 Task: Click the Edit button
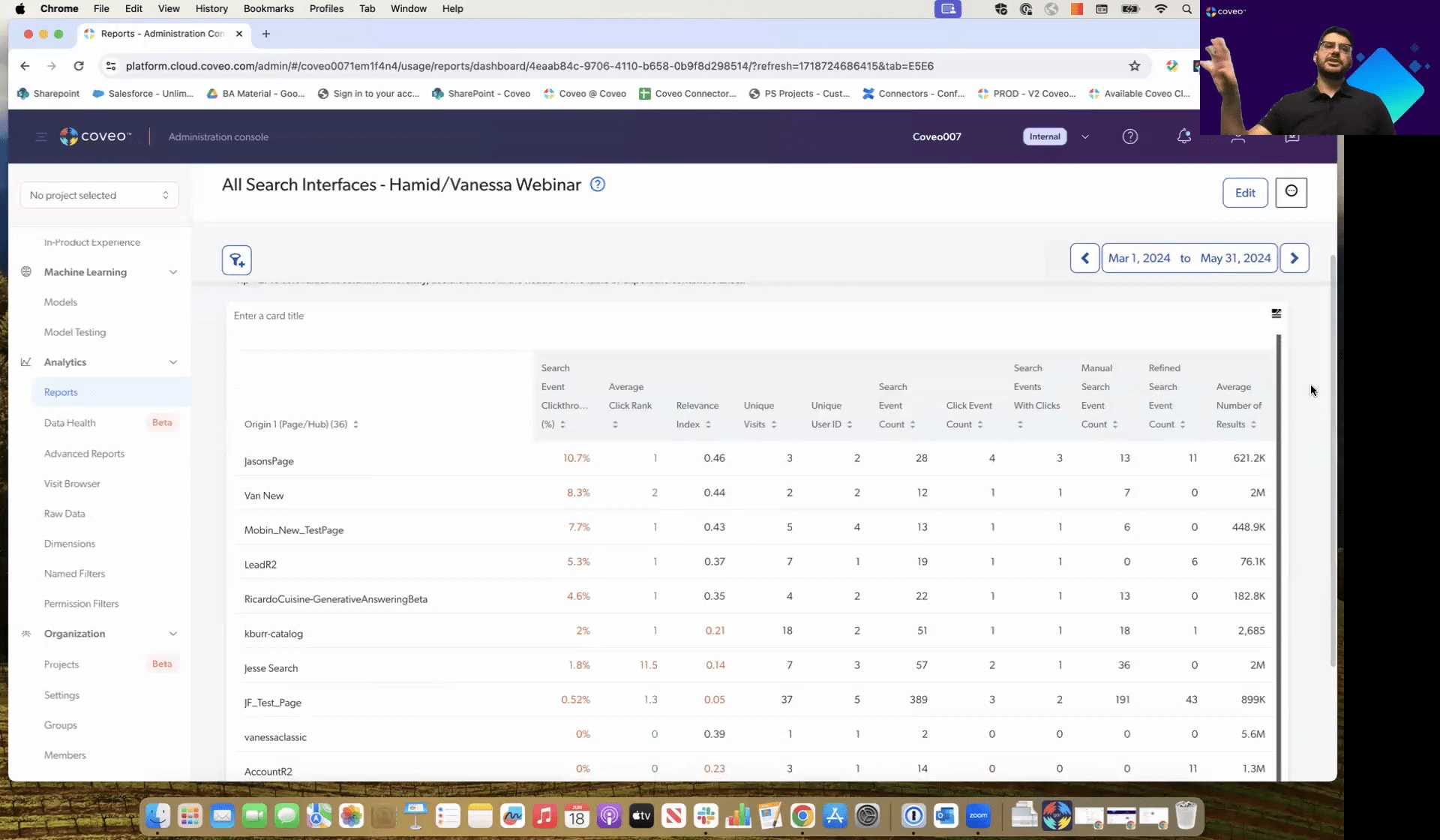pyautogui.click(x=1244, y=193)
